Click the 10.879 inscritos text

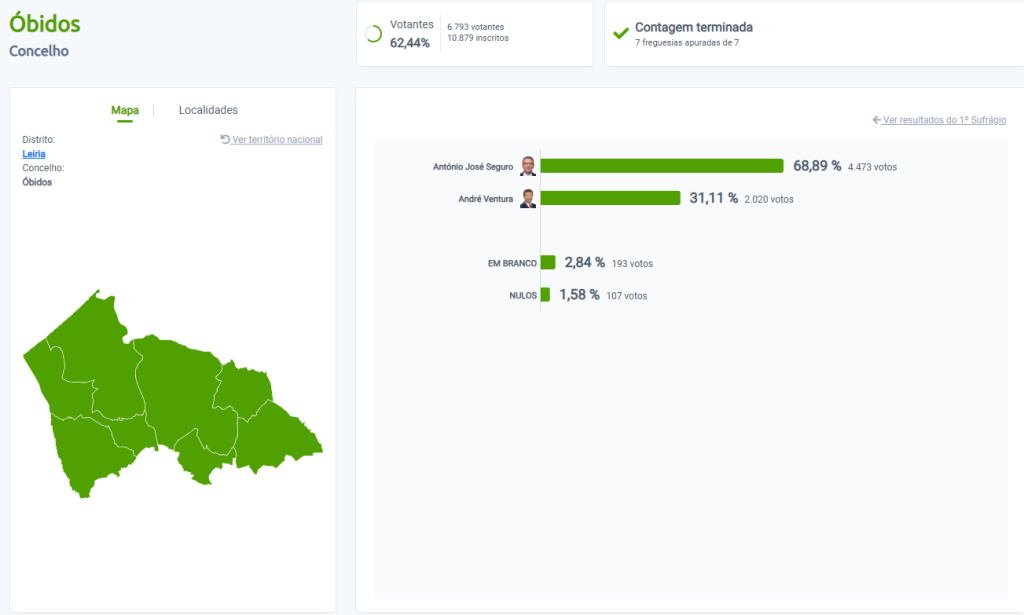click(x=478, y=38)
